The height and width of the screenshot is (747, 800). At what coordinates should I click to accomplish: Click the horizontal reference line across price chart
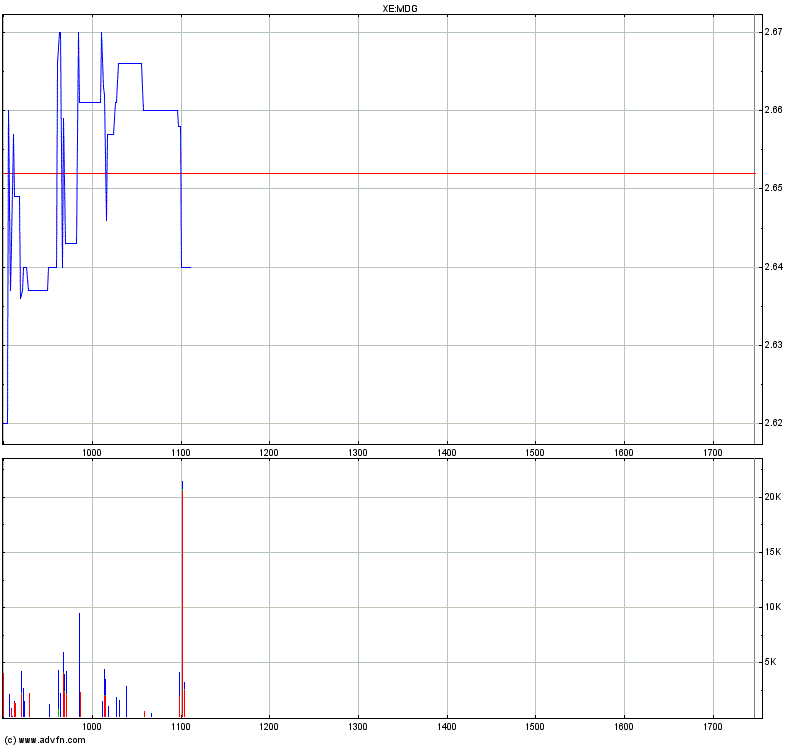coord(450,173)
